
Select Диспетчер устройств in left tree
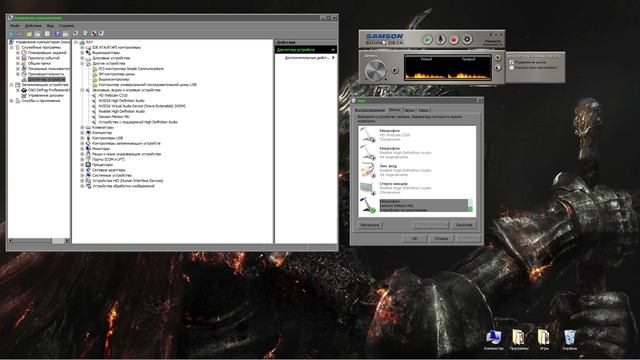46,79
